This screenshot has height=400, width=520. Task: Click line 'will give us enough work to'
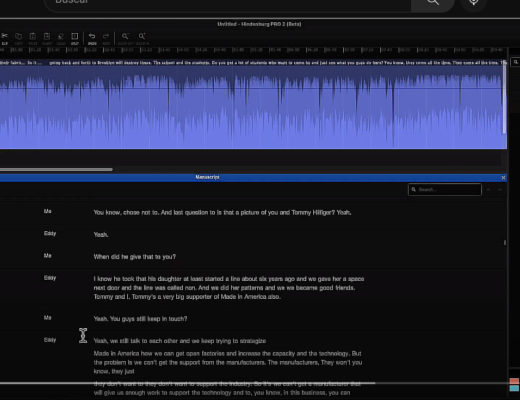pyautogui.click(x=222, y=393)
